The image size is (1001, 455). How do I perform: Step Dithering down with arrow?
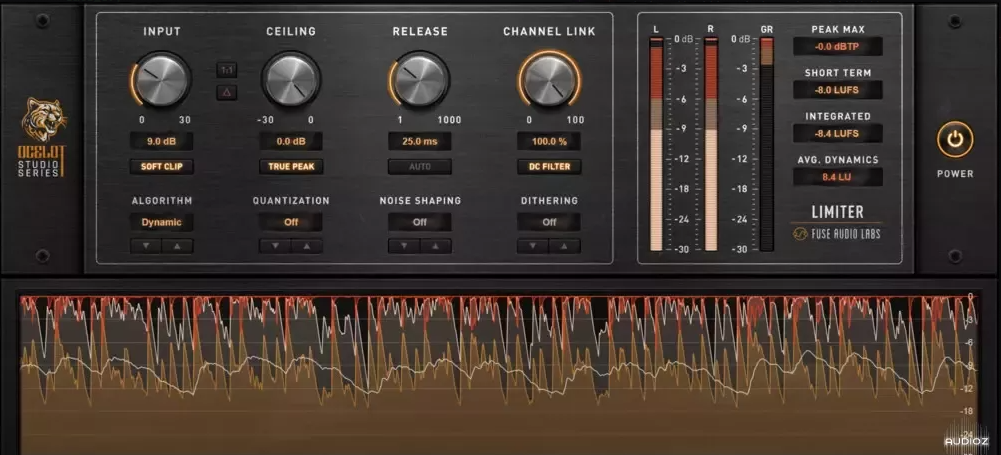pos(533,246)
